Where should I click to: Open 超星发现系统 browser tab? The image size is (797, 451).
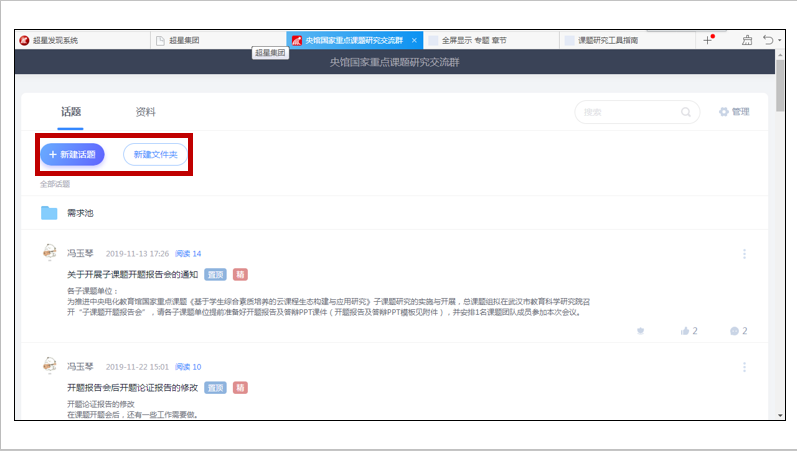click(83, 40)
